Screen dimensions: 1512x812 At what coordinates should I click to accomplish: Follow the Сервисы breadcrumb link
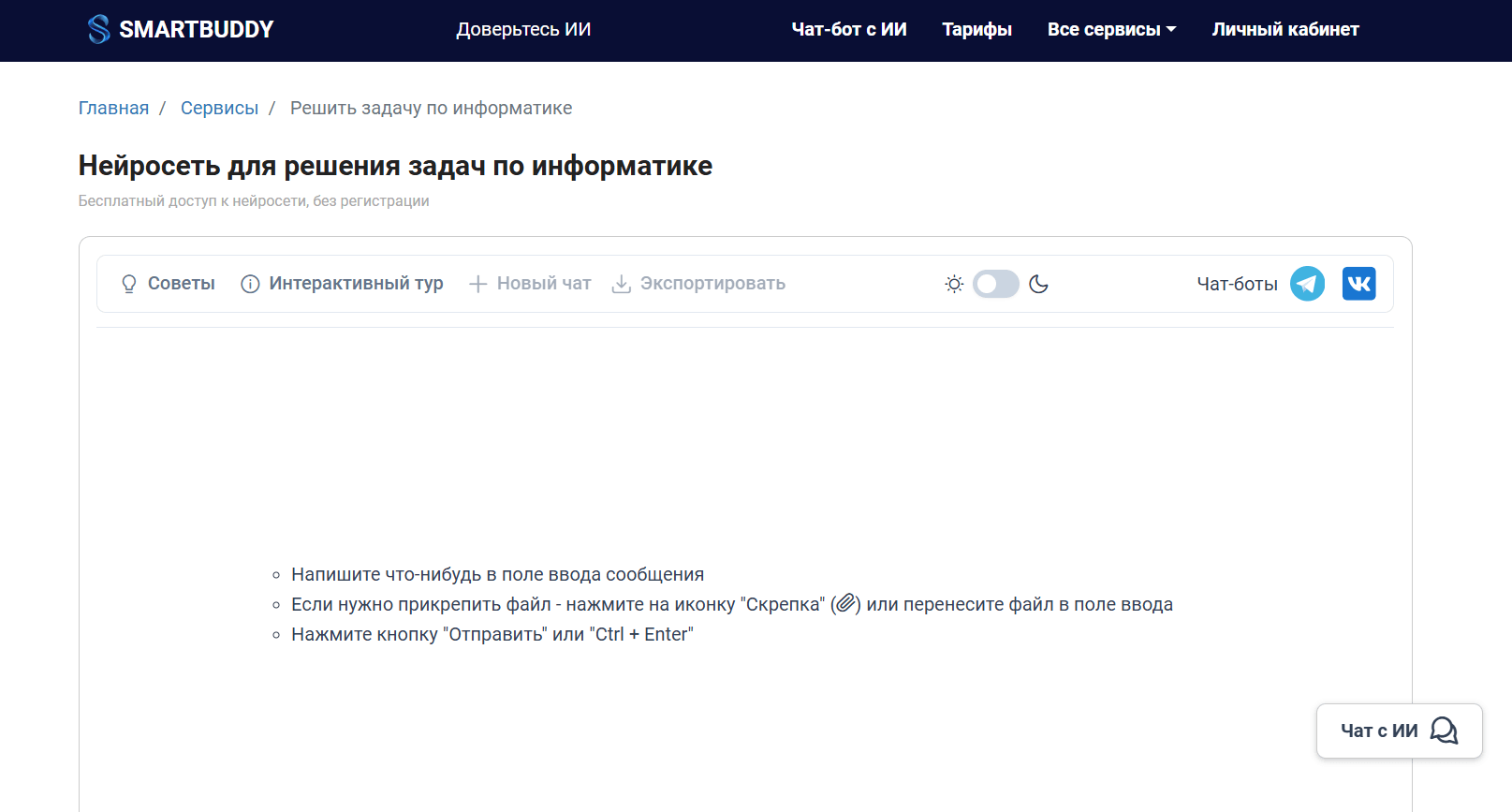(219, 109)
